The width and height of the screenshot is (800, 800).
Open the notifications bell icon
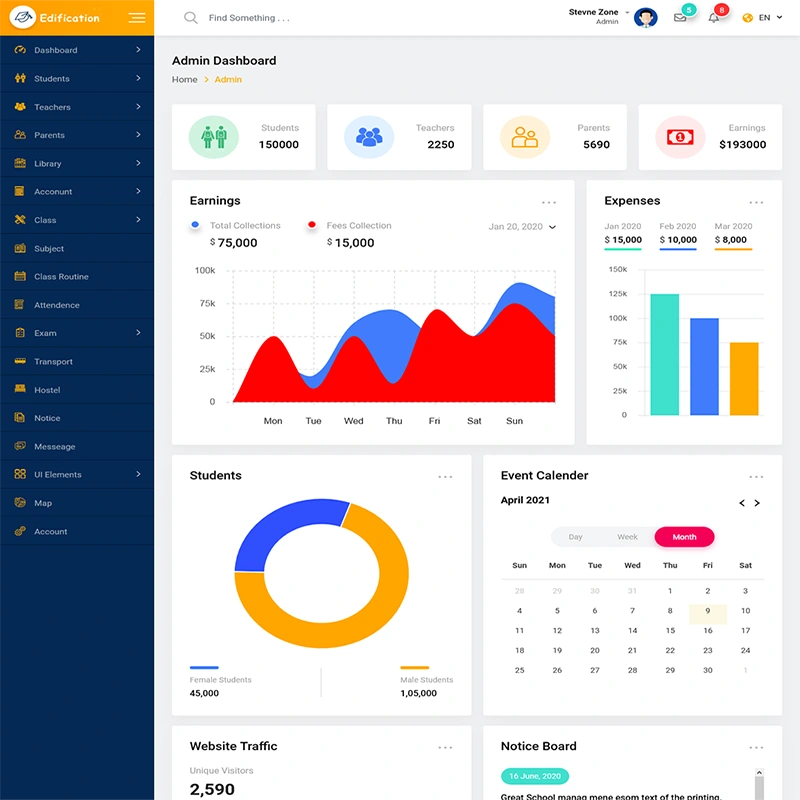tap(714, 18)
